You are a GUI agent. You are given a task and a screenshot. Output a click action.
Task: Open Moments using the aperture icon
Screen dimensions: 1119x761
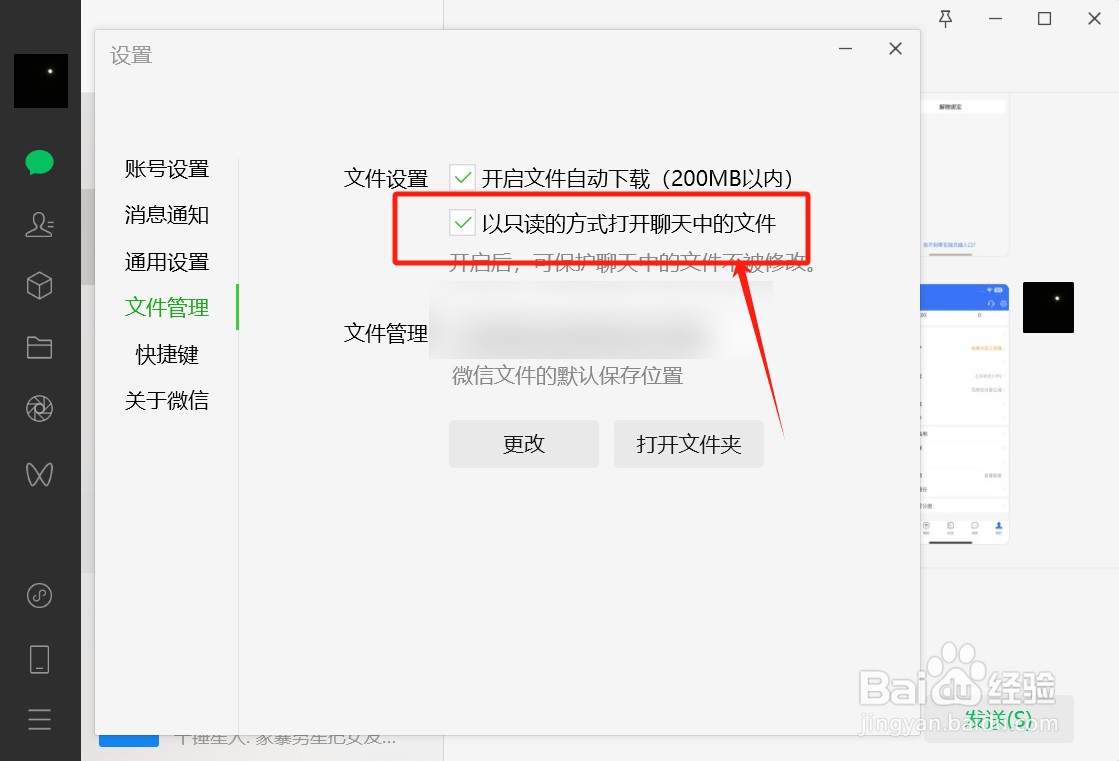pyautogui.click(x=39, y=408)
